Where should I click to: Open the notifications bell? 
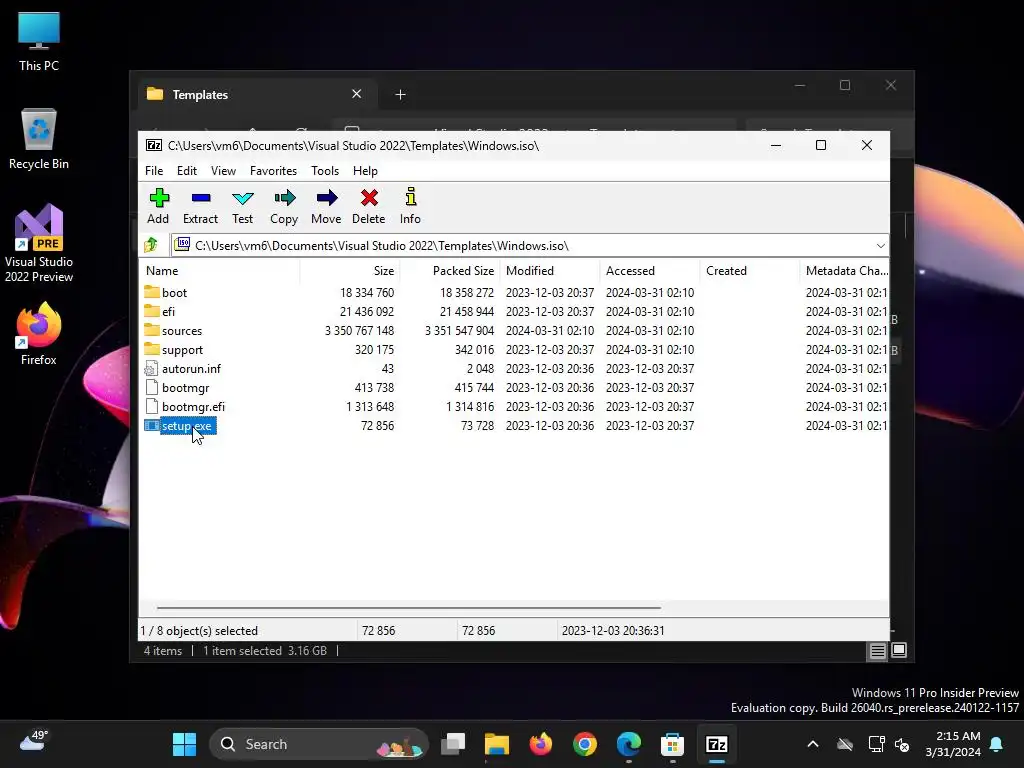997,744
